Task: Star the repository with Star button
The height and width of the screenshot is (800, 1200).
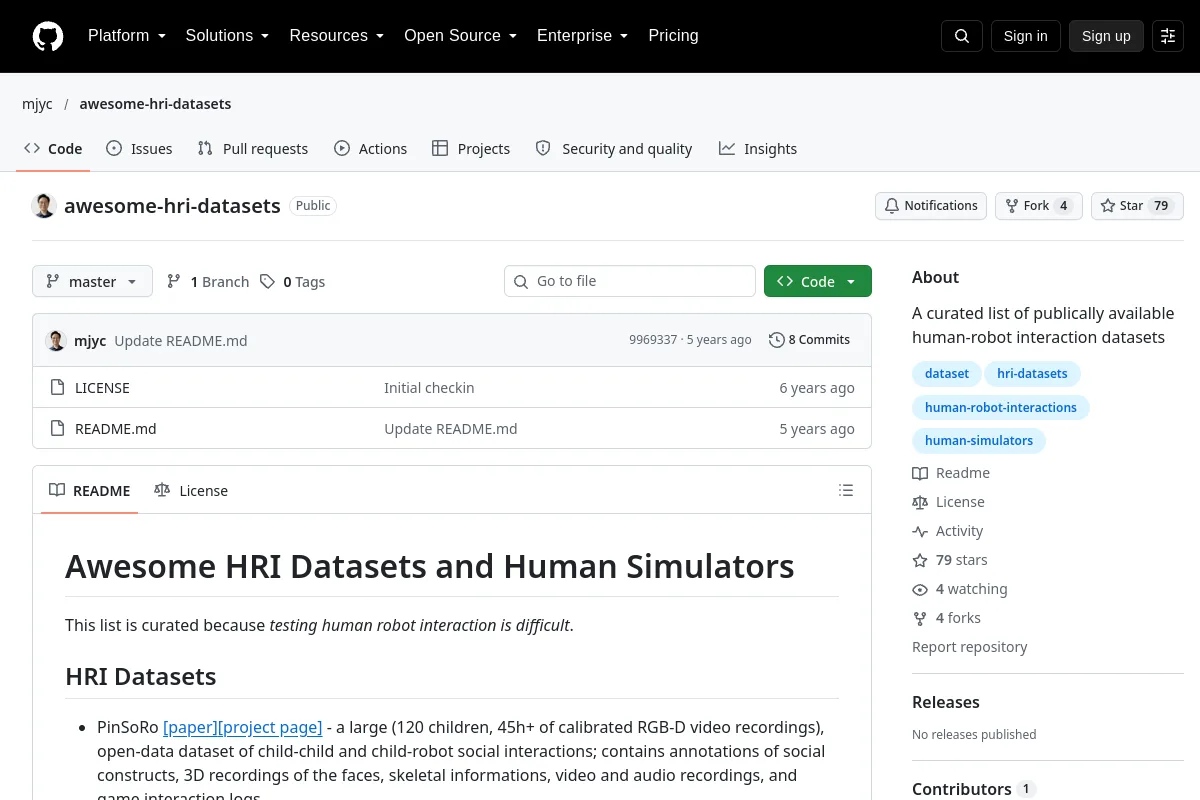Action: point(1137,206)
